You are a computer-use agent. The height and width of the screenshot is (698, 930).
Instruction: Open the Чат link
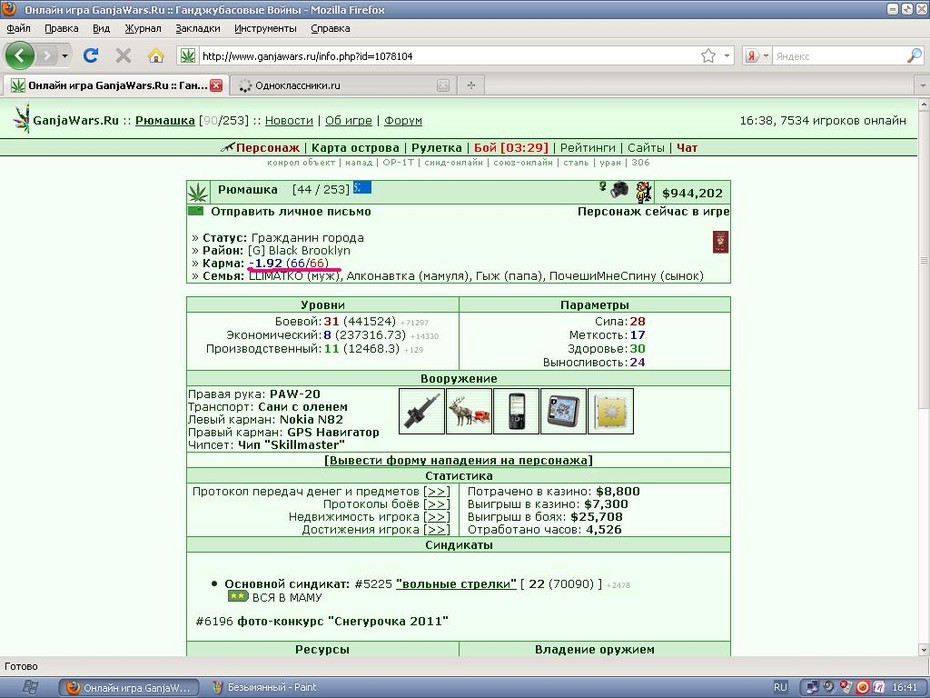click(x=687, y=148)
